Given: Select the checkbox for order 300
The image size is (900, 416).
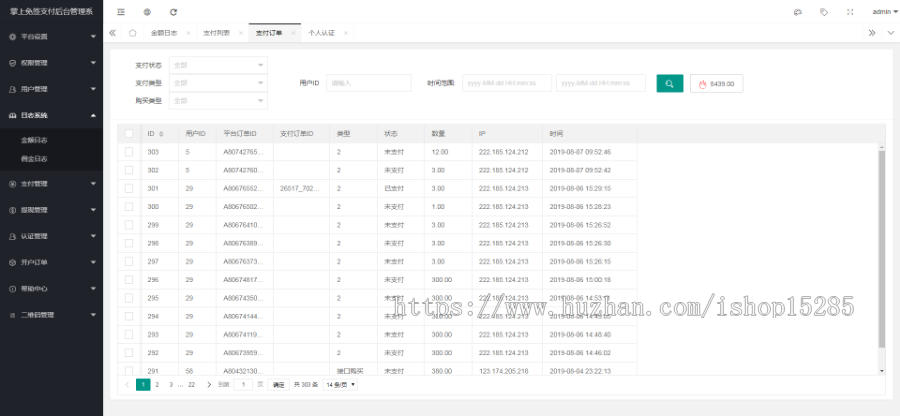Looking at the screenshot, I should [129, 207].
